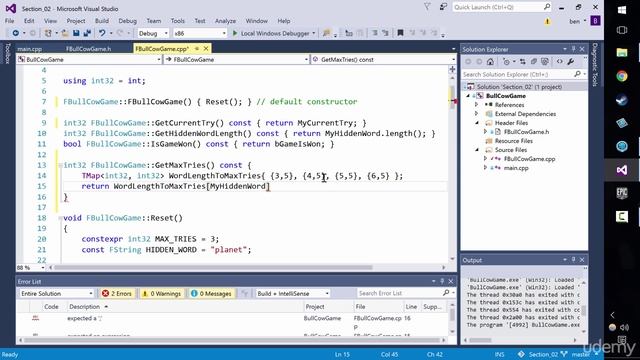Switch to the main.cpp tab

coord(30,49)
